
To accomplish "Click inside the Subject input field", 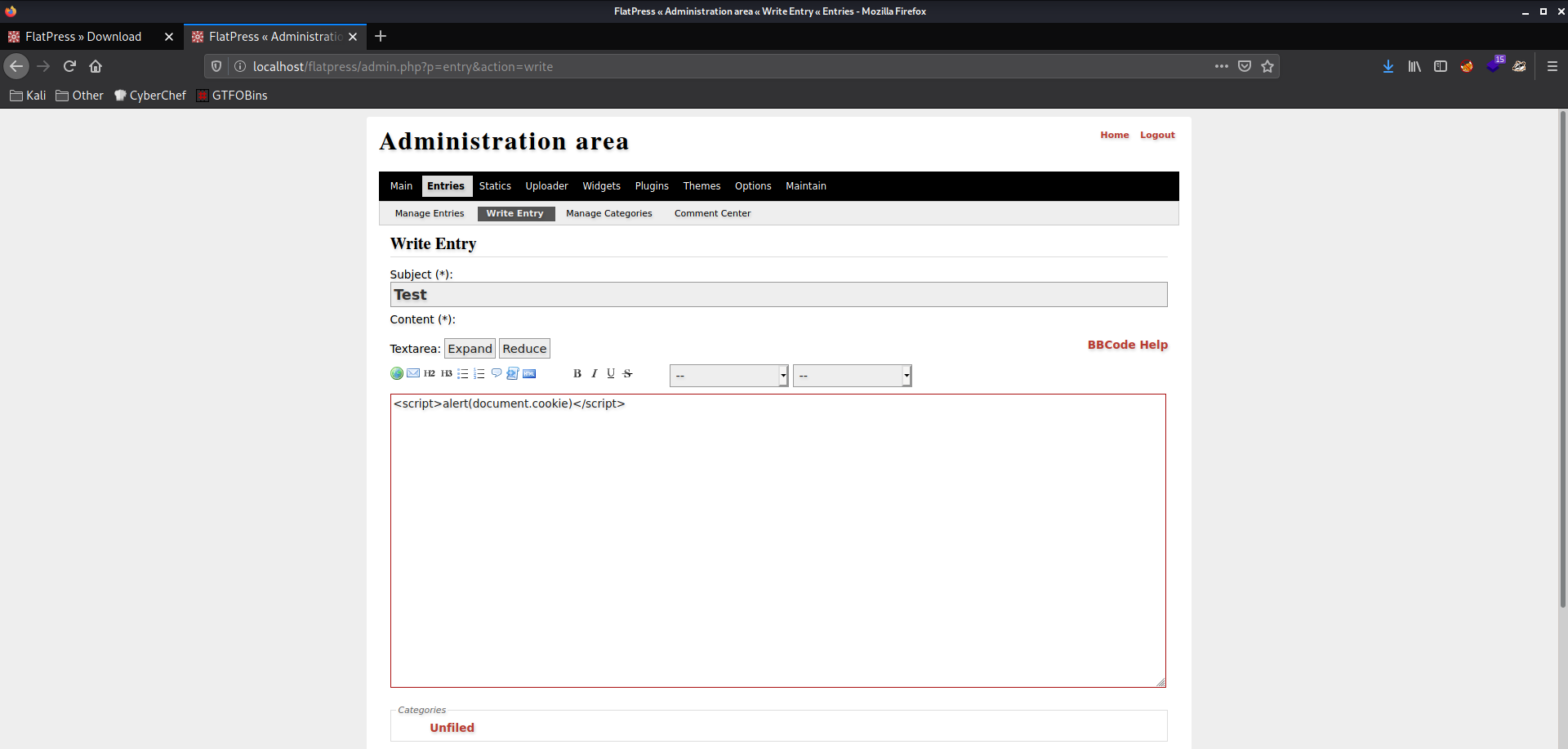I will [778, 294].
